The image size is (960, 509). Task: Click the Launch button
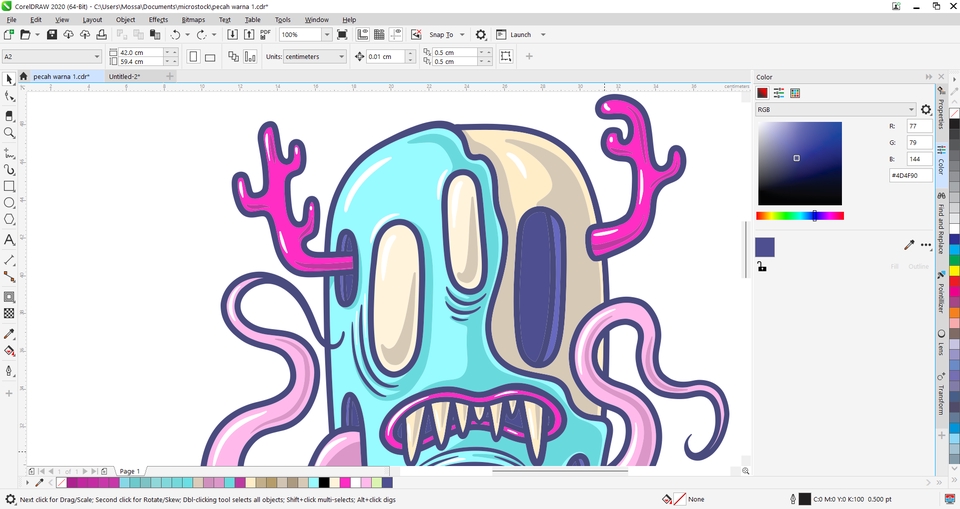(521, 34)
